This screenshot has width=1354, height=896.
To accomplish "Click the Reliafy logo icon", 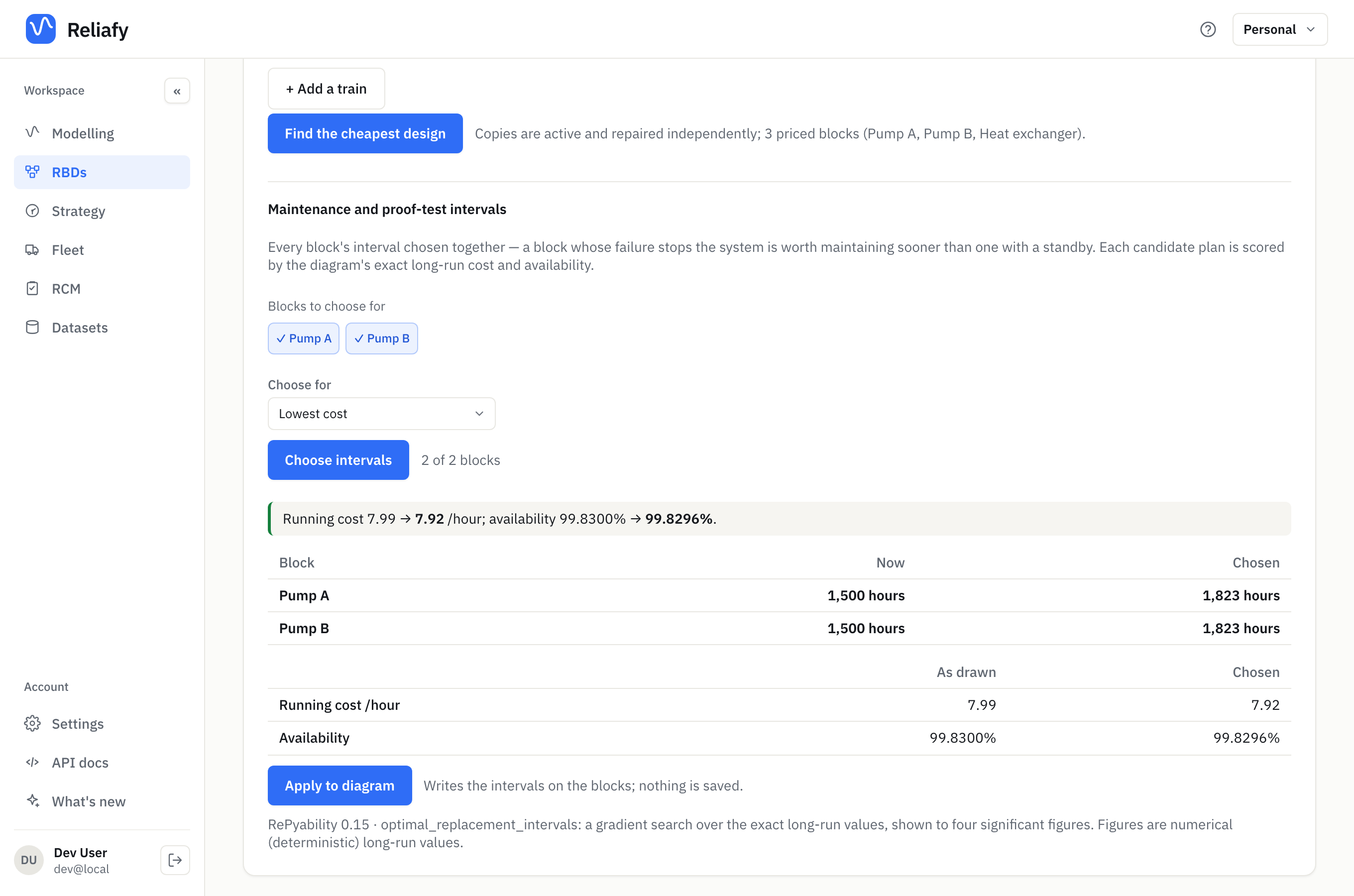I will [x=40, y=29].
